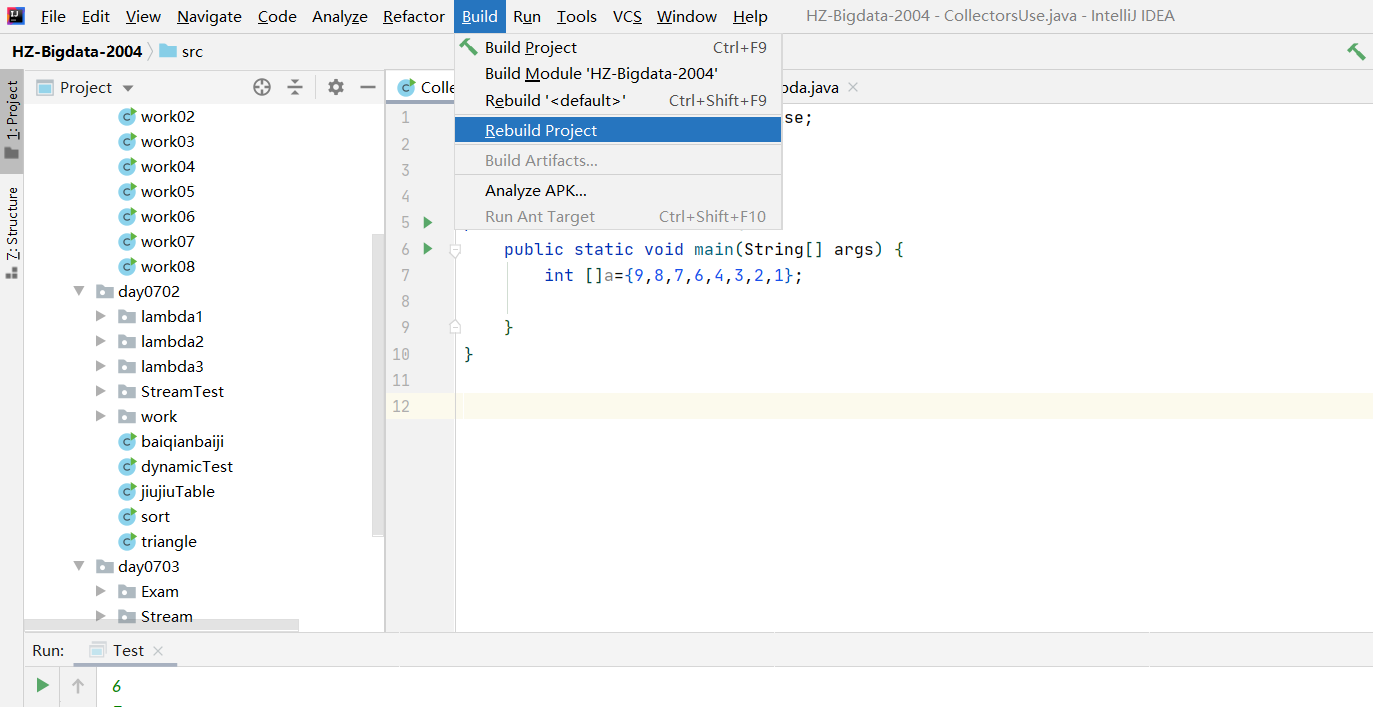Open the Run menu
The image size is (1373, 707).
tap(527, 16)
